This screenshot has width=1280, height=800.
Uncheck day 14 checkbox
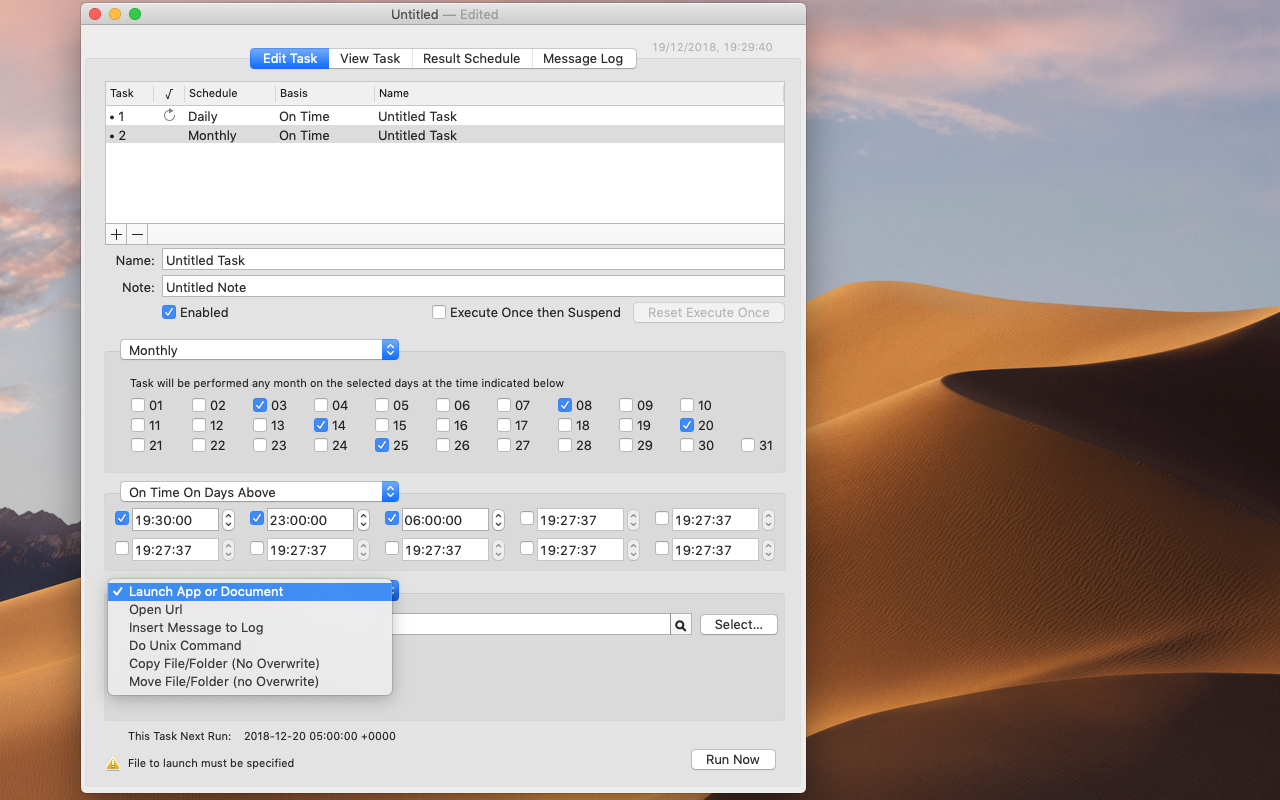click(321, 425)
